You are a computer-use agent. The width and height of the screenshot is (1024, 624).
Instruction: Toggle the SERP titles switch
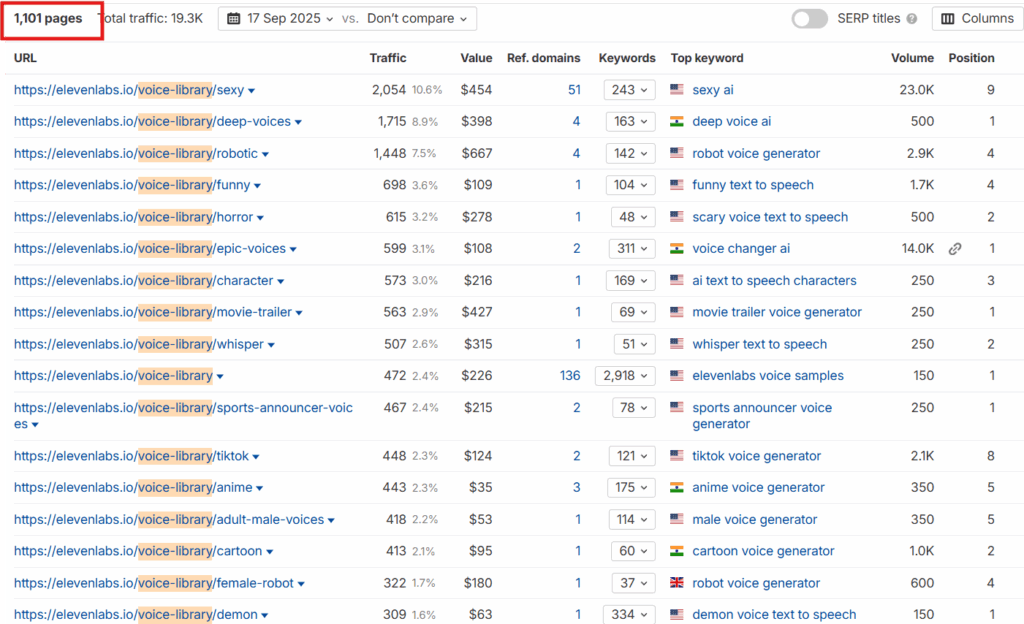[809, 18]
